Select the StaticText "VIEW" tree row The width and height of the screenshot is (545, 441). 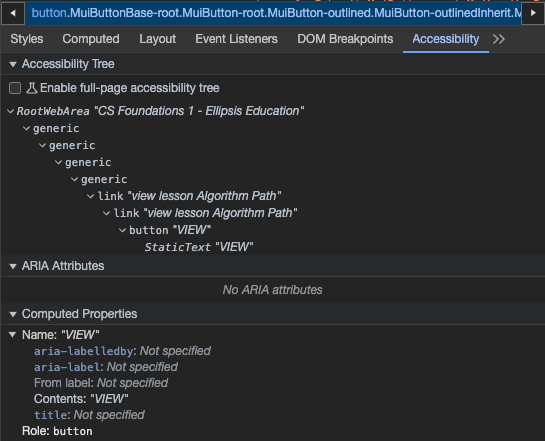(199, 247)
